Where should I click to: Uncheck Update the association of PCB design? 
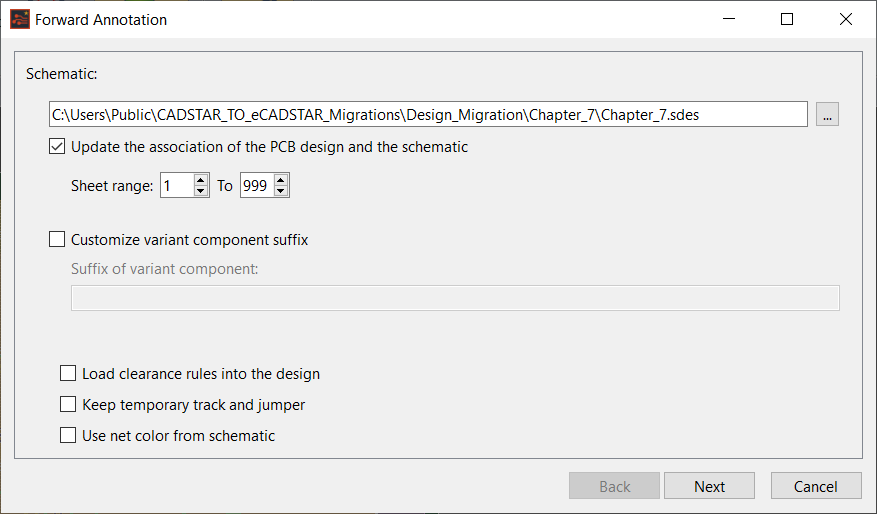[58, 147]
